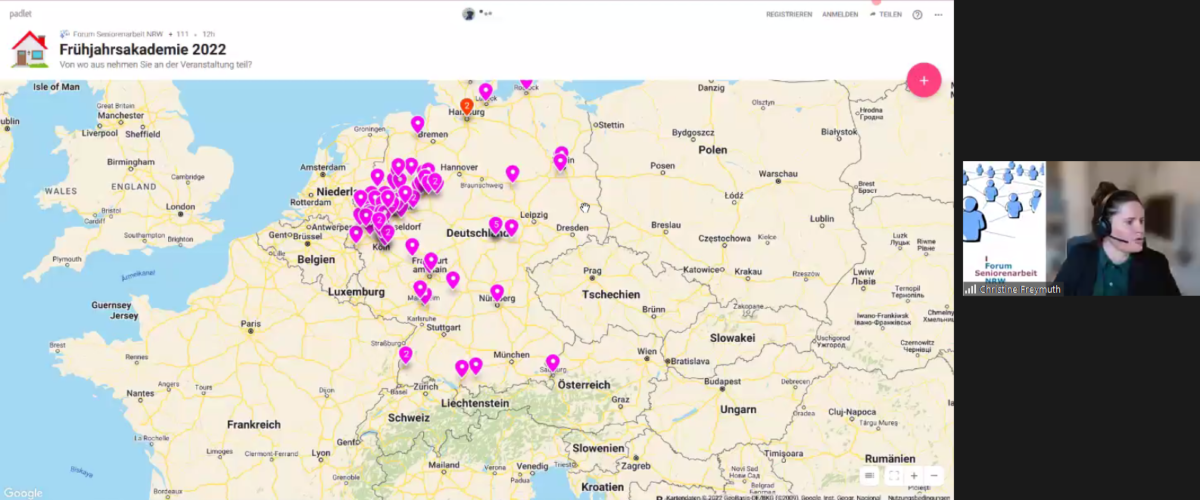Image resolution: width=1200 pixels, height=500 pixels.
Task: Click the ANMELDEN login link
Action: pyautogui.click(x=840, y=15)
